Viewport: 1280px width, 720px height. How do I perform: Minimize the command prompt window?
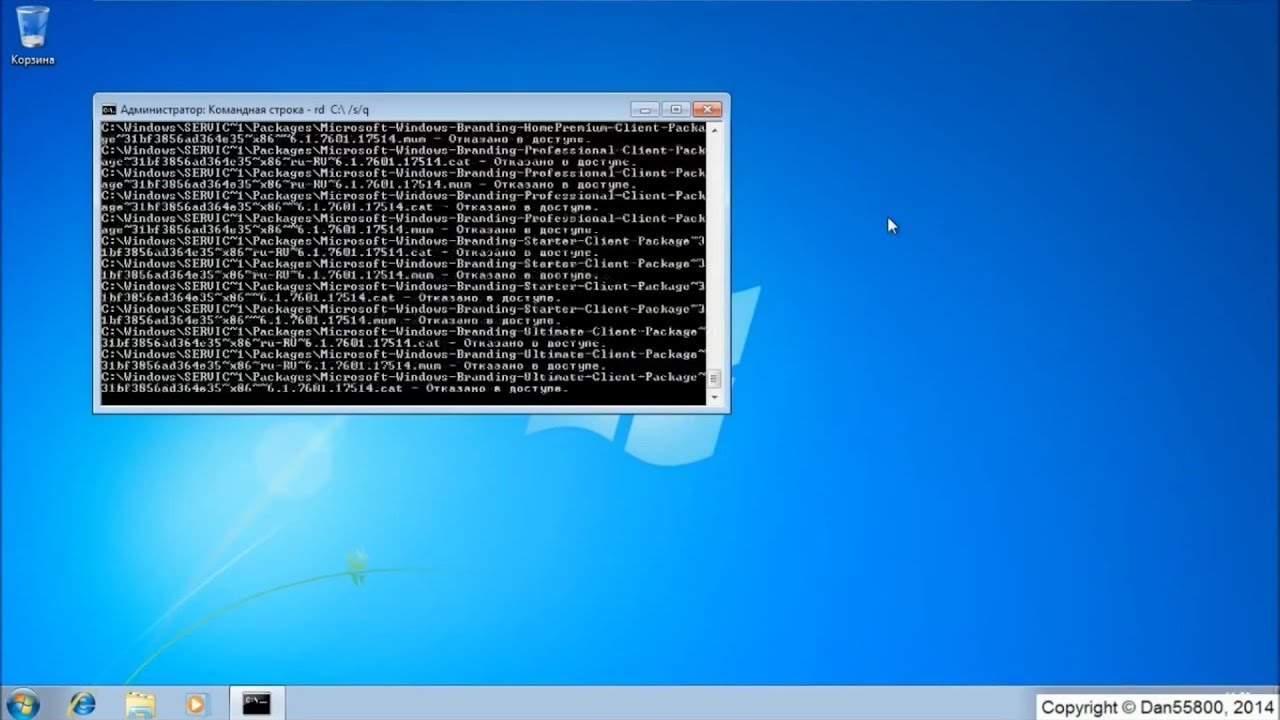[x=645, y=109]
